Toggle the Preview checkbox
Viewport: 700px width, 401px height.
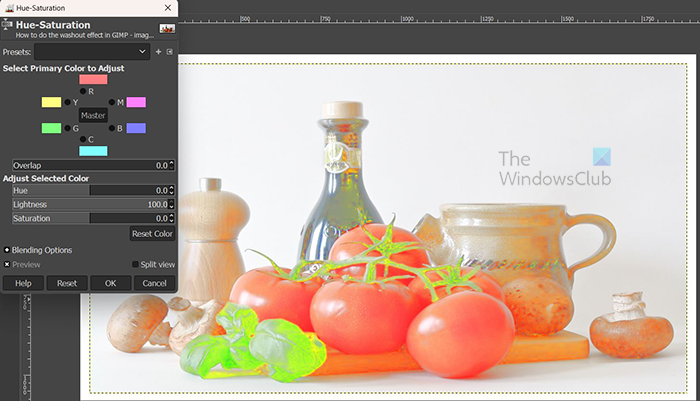point(7,264)
